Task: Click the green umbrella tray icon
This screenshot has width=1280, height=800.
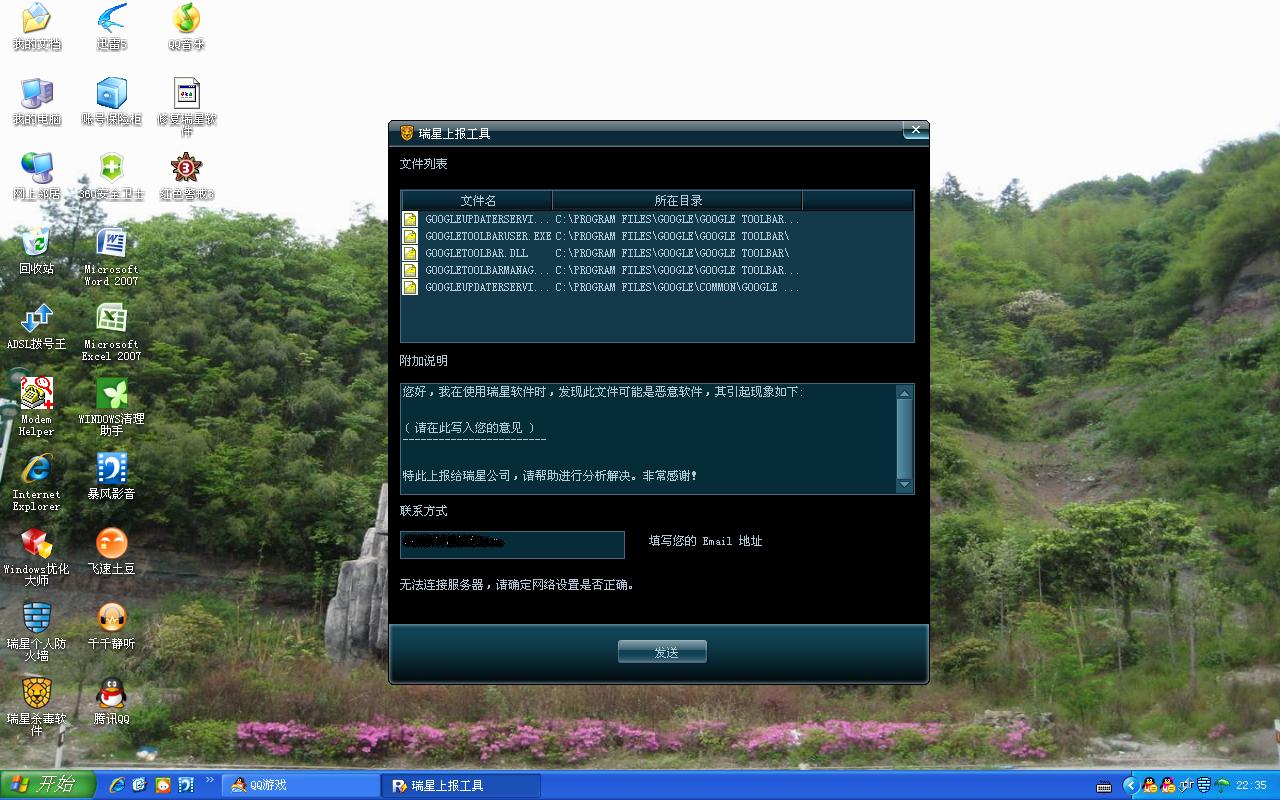Action: point(1222,785)
